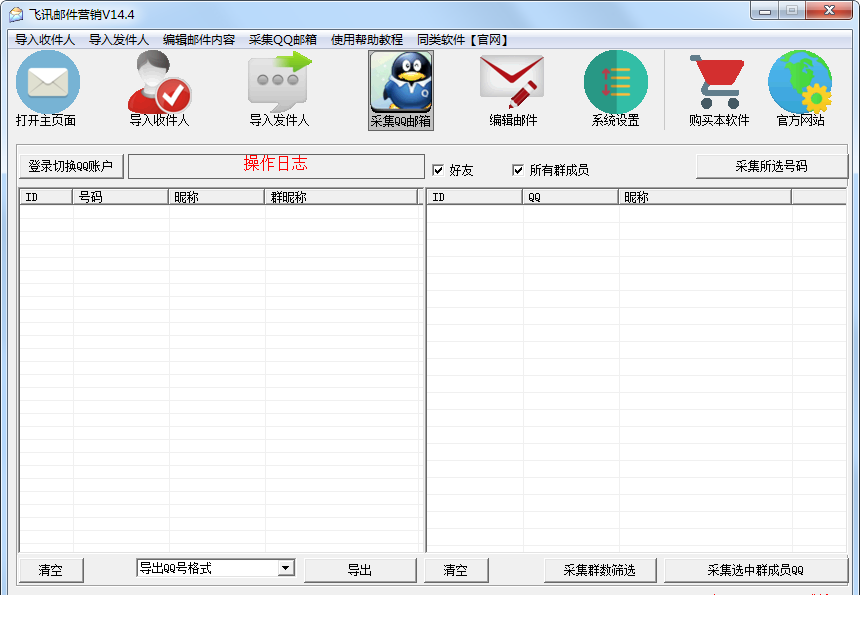Screen dimensions: 860x618
Task: Click the ID column header in left list
Action: click(x=46, y=197)
